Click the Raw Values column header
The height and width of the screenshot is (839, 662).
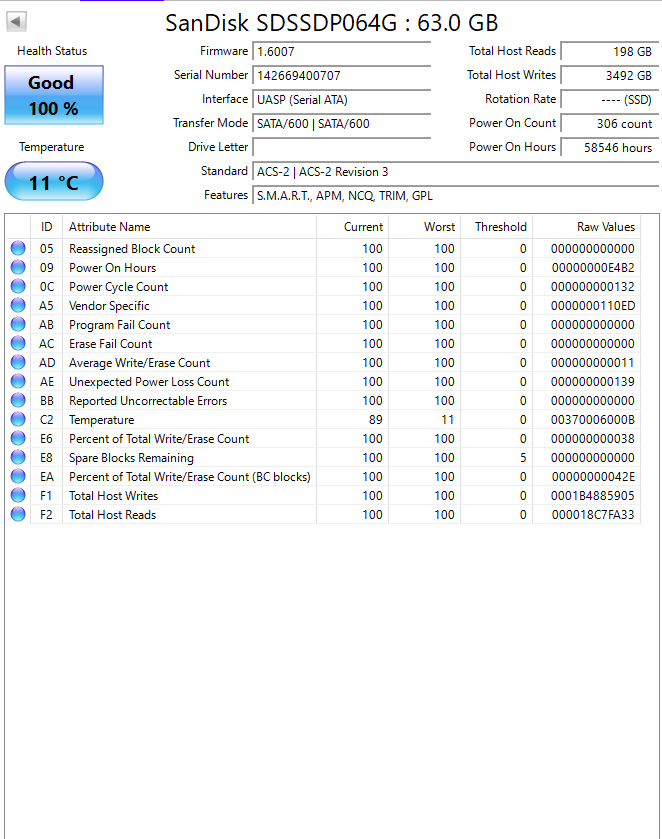587,227
